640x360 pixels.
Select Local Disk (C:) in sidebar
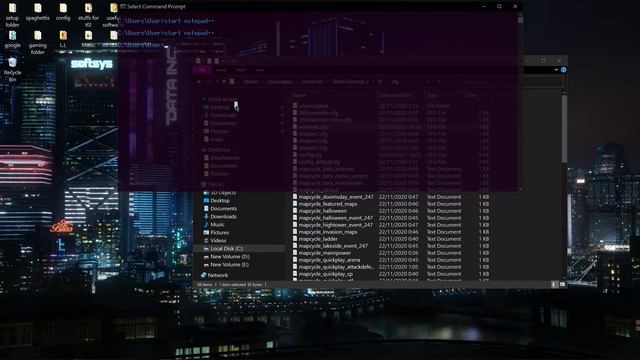(x=239, y=249)
